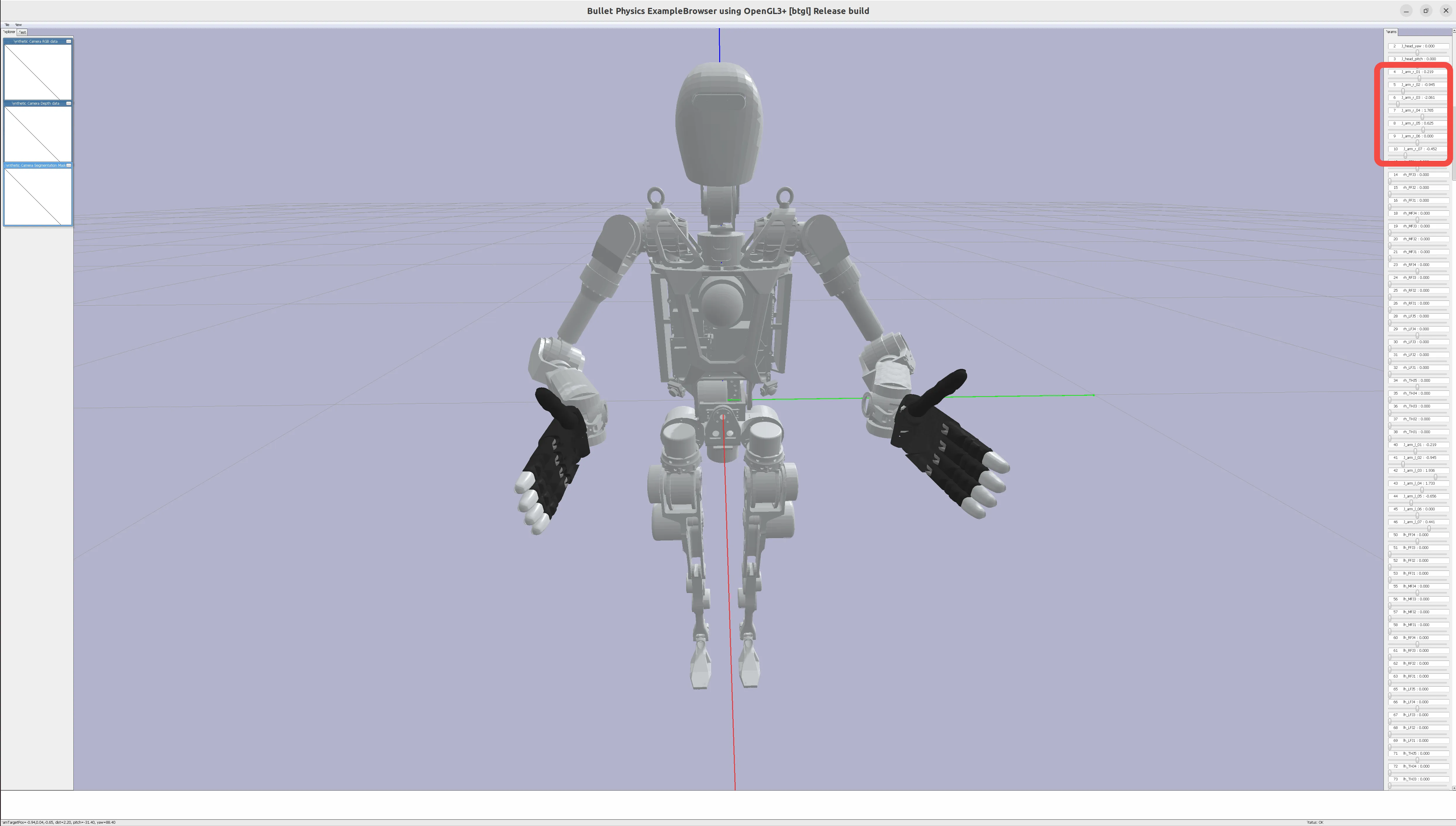Click the J_arm_l_01 slider handle
Screen dimensions: 1456x826
coord(1414,451)
